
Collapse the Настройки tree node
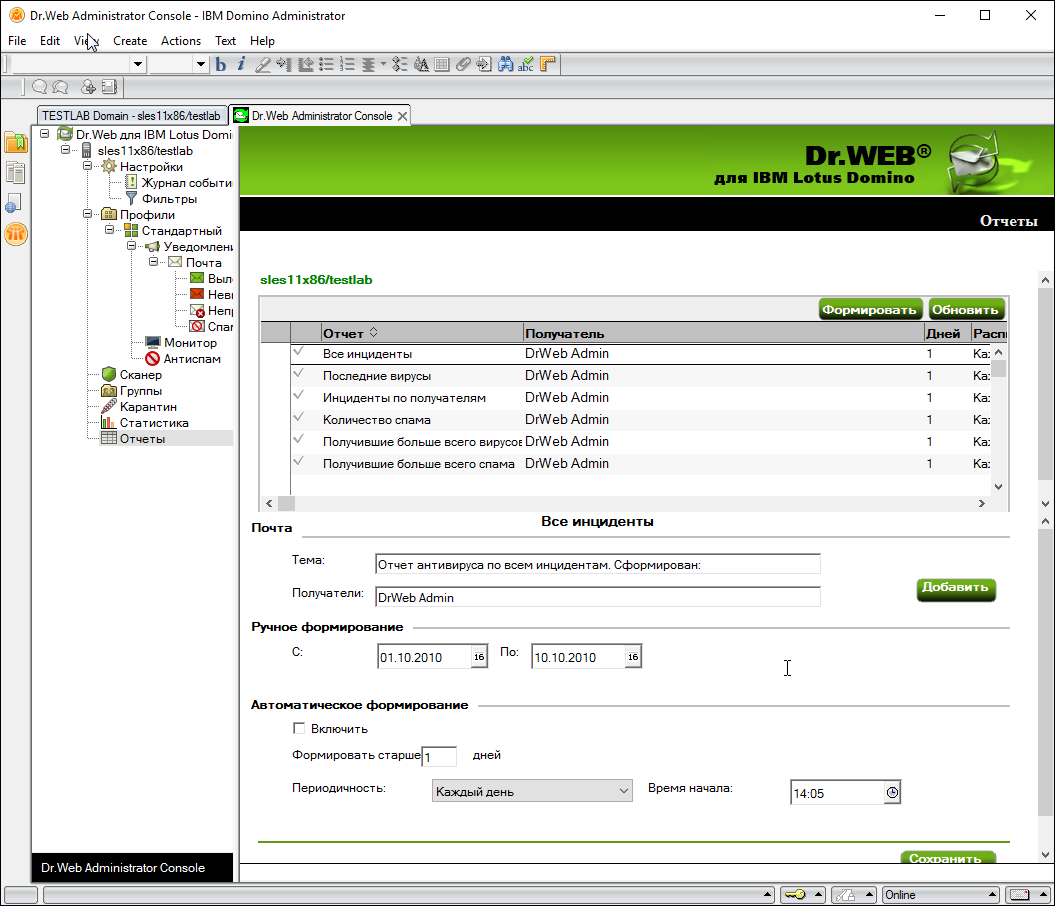click(x=87, y=165)
